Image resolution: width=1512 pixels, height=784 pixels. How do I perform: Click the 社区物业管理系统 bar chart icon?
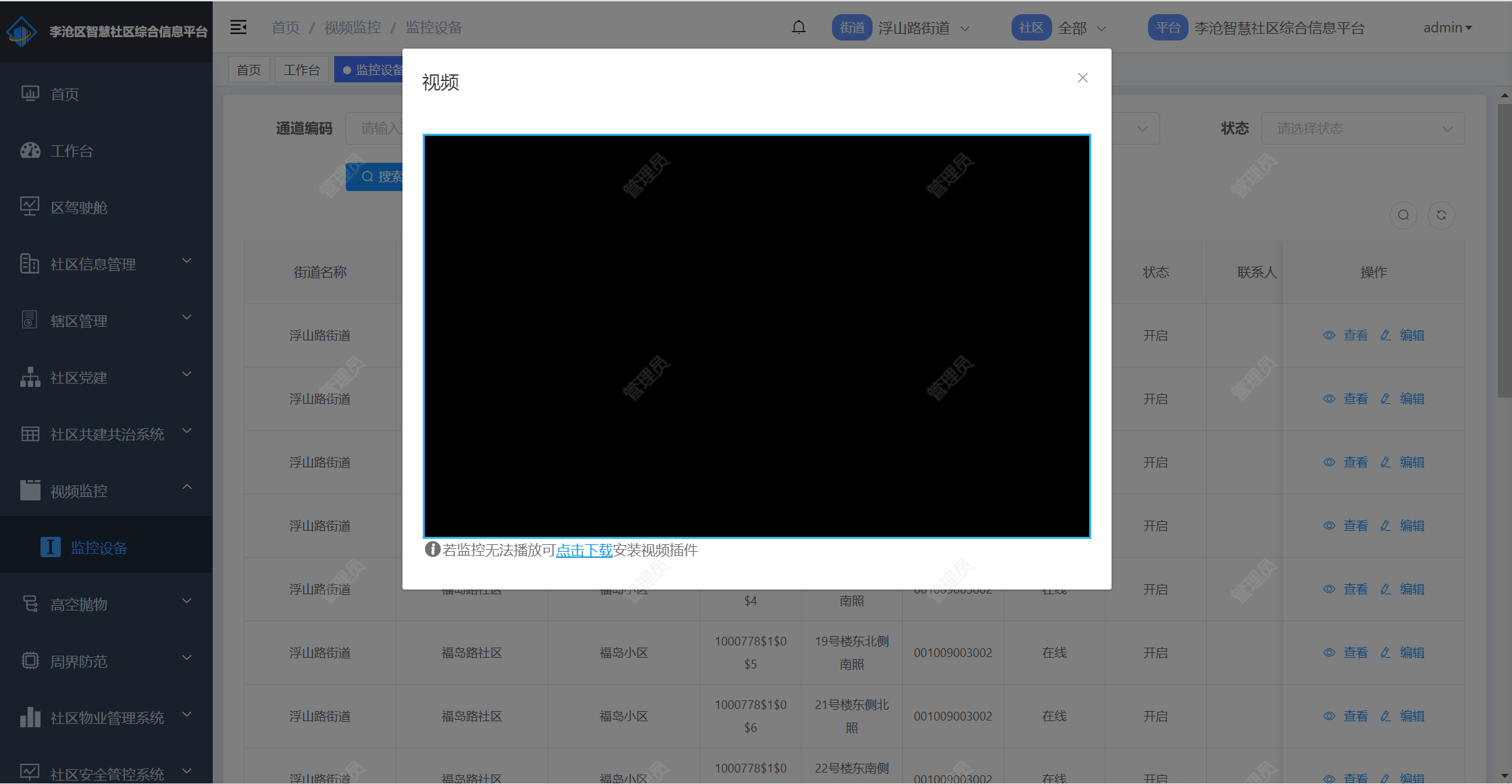[x=30, y=717]
